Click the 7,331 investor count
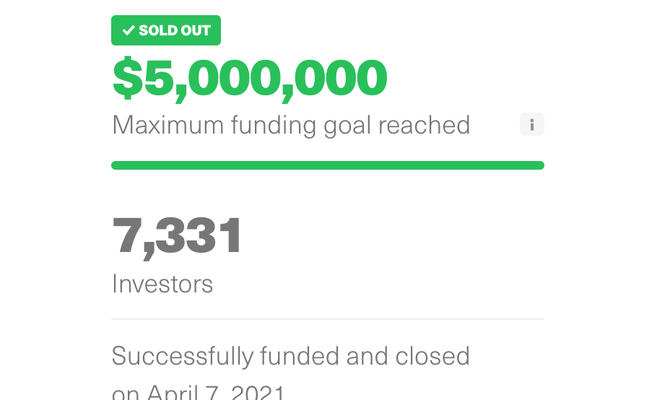The height and width of the screenshot is (400, 670). click(177, 237)
